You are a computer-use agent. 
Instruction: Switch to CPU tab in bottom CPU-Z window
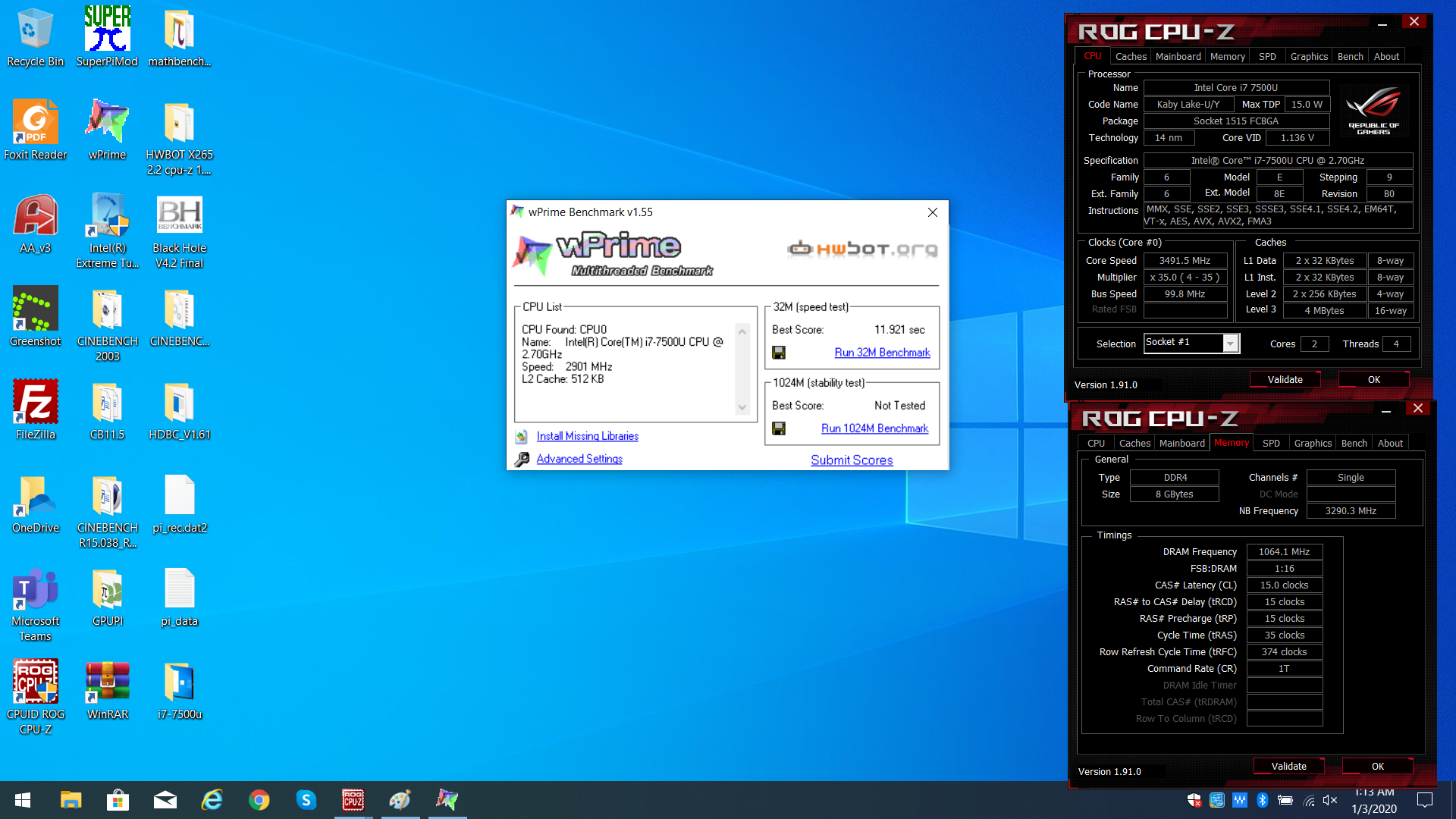[x=1096, y=443]
